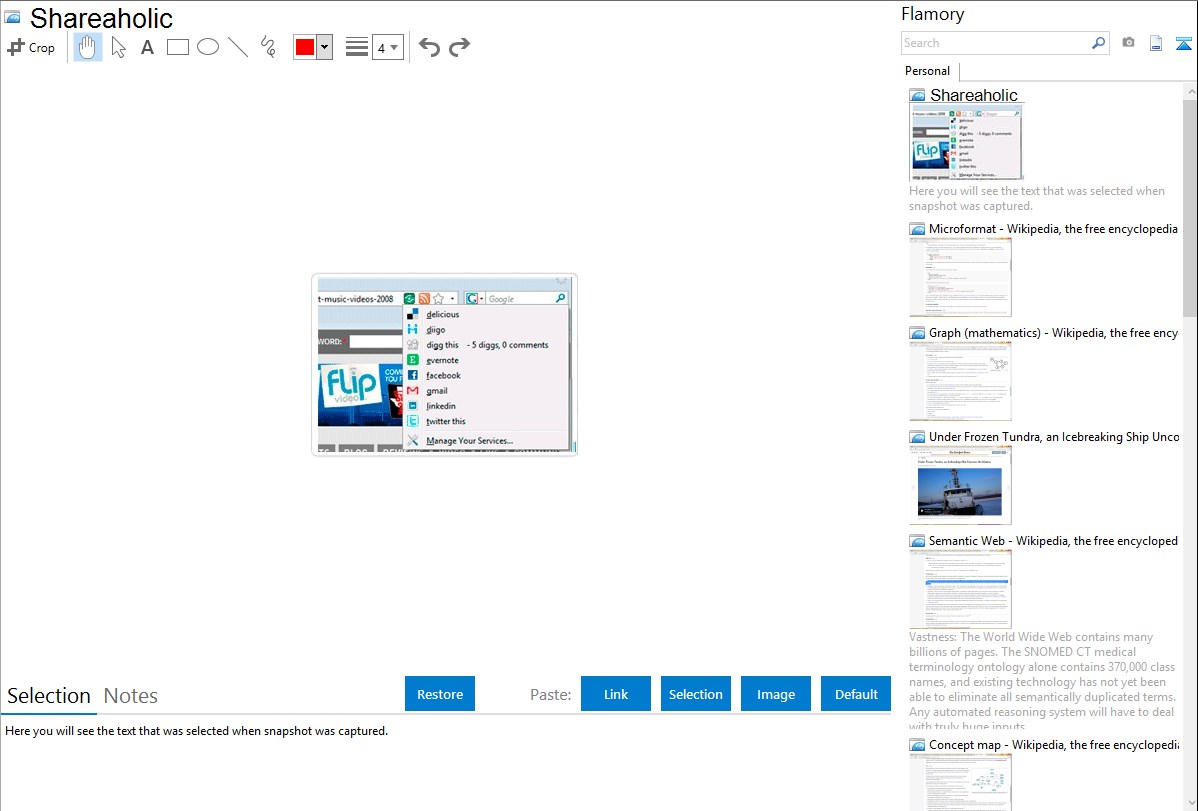Screen dimensions: 1198x811
Task: Click the camera capture icon
Action: tap(1128, 43)
